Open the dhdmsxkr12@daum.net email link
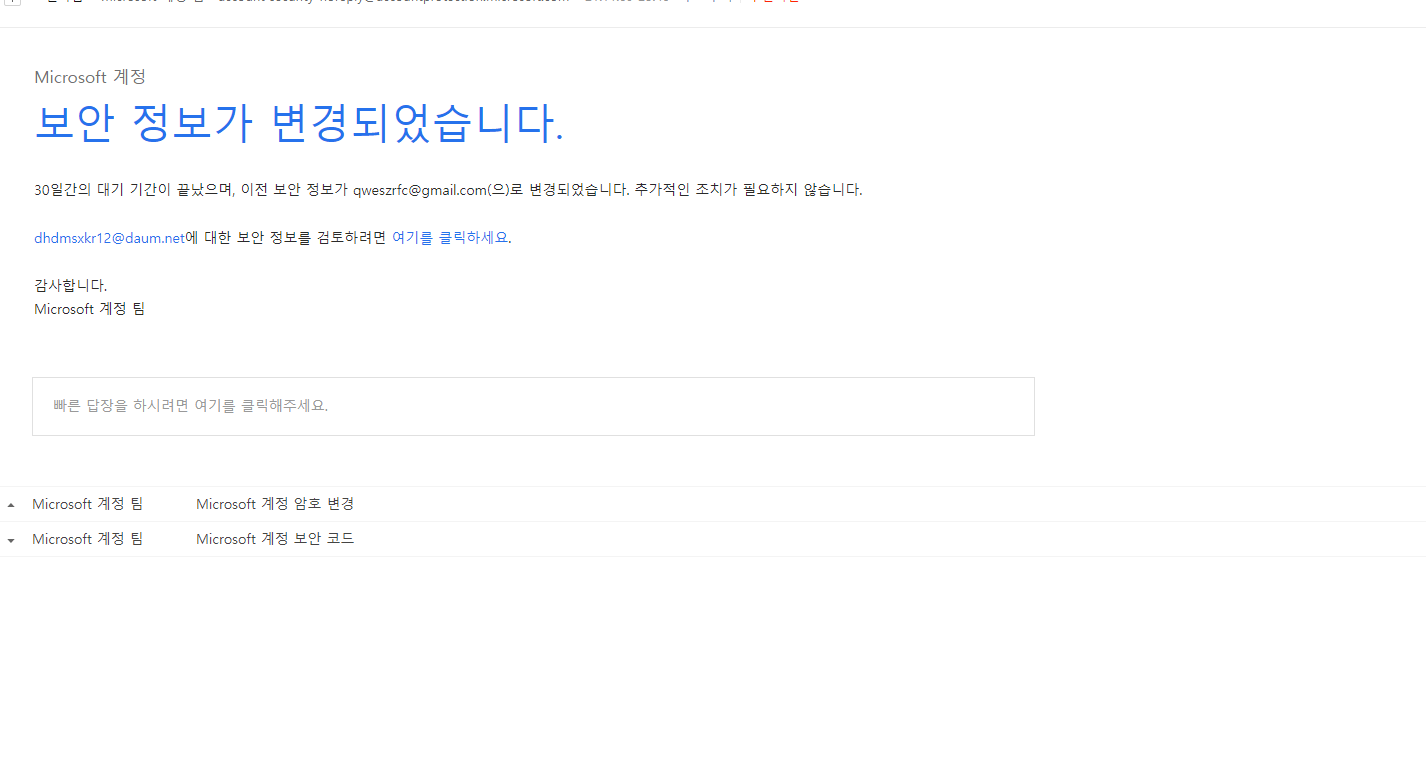The height and width of the screenshot is (760, 1426). (x=110, y=238)
